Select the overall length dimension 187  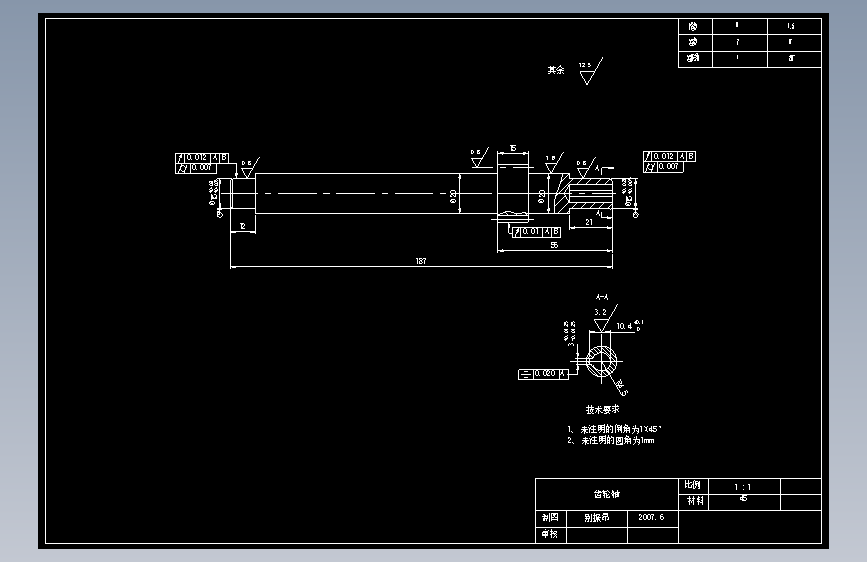click(421, 261)
